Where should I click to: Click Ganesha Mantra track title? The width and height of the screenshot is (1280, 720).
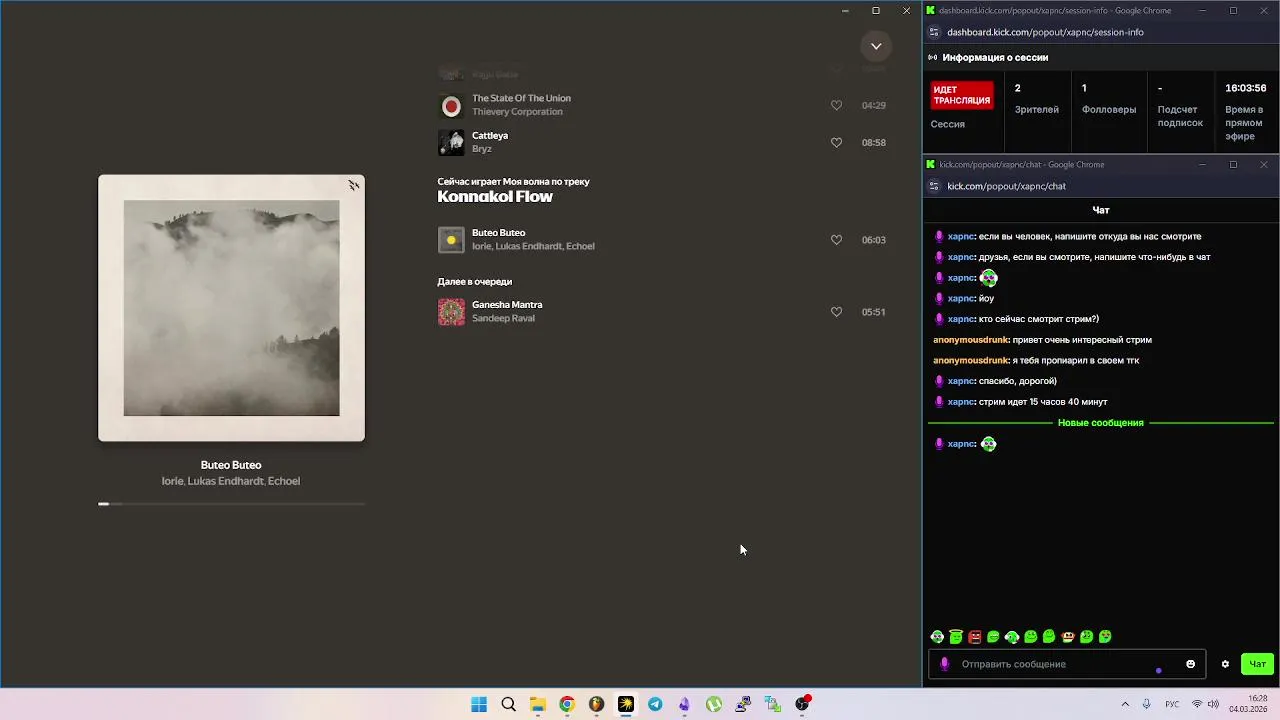pyautogui.click(x=507, y=305)
